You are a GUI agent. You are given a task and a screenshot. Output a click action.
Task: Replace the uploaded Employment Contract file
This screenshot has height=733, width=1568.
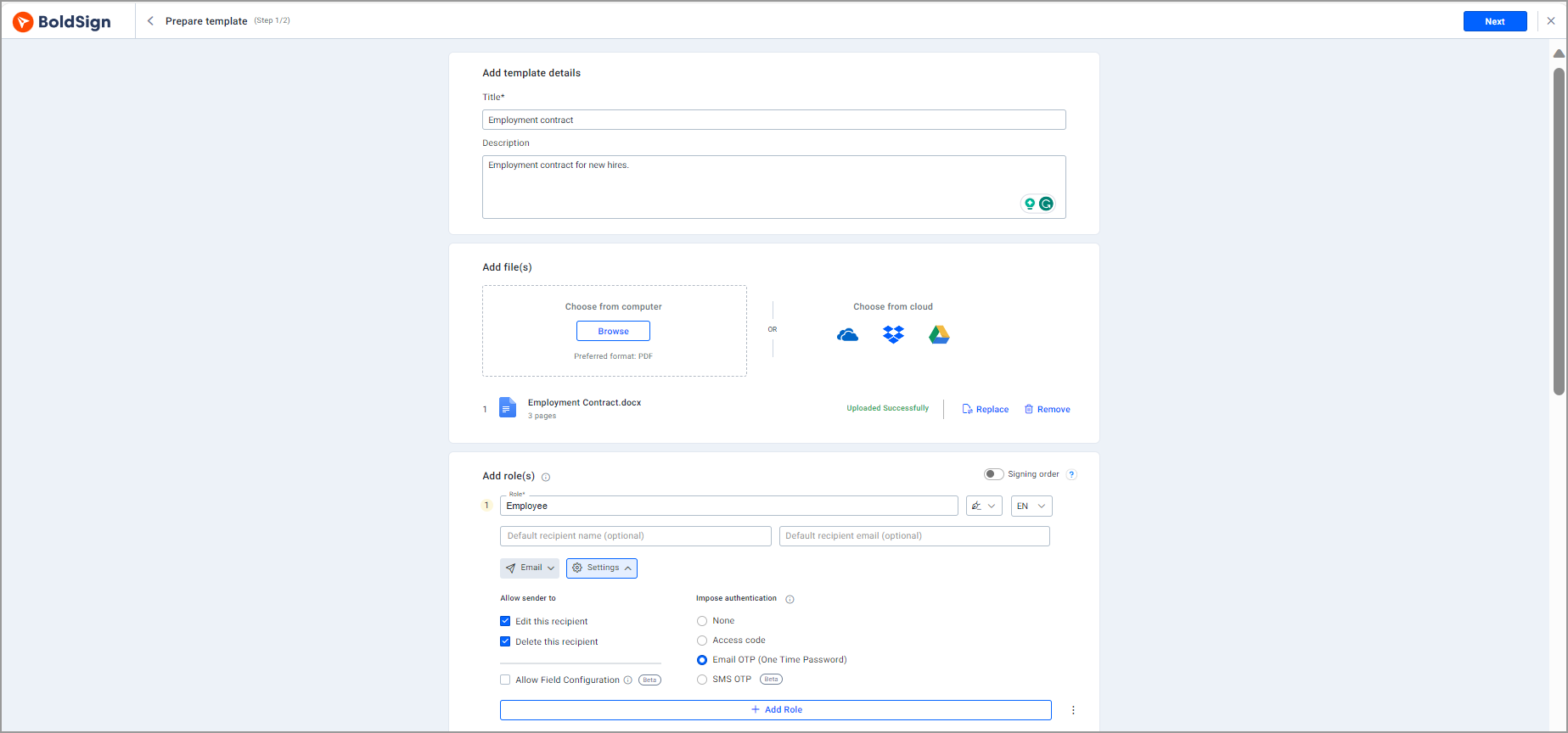click(x=986, y=409)
